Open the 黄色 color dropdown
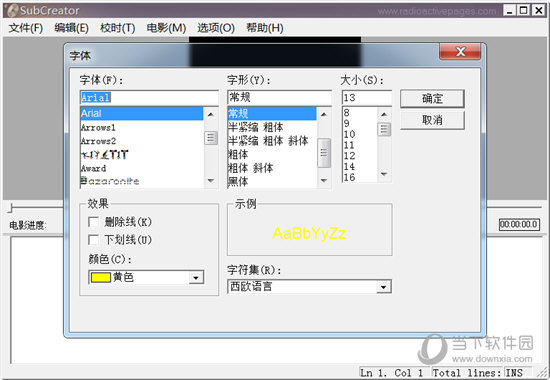550x380 pixels. point(196,278)
